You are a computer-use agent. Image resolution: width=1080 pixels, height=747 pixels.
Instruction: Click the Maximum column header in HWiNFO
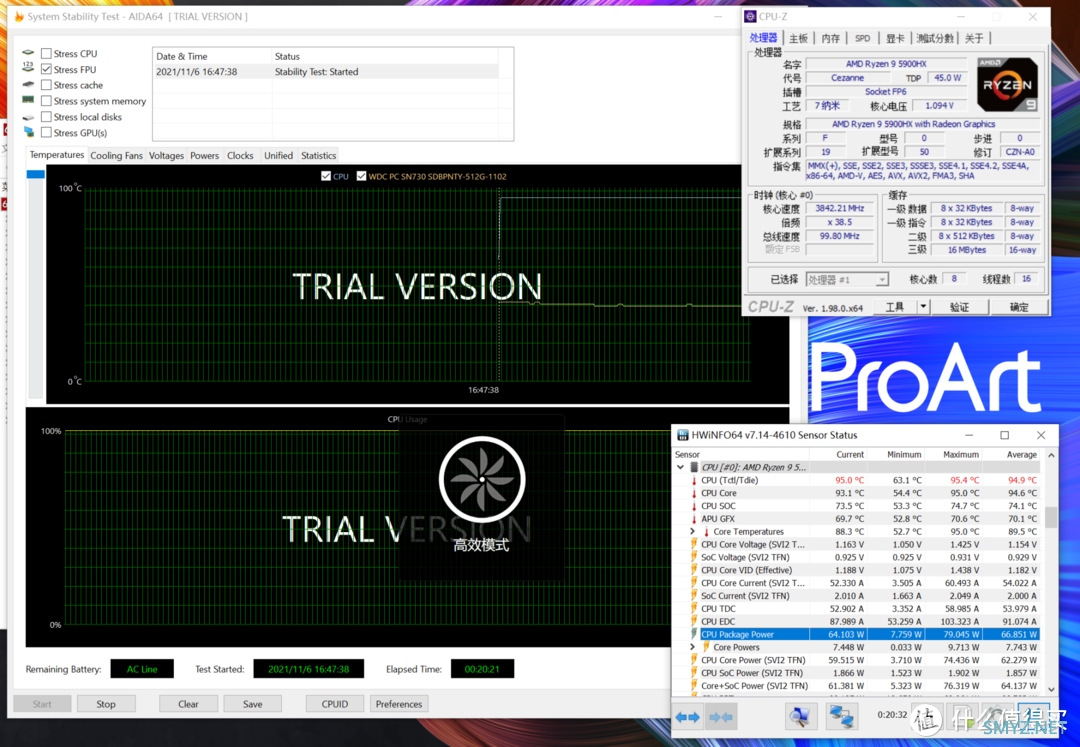[953, 454]
